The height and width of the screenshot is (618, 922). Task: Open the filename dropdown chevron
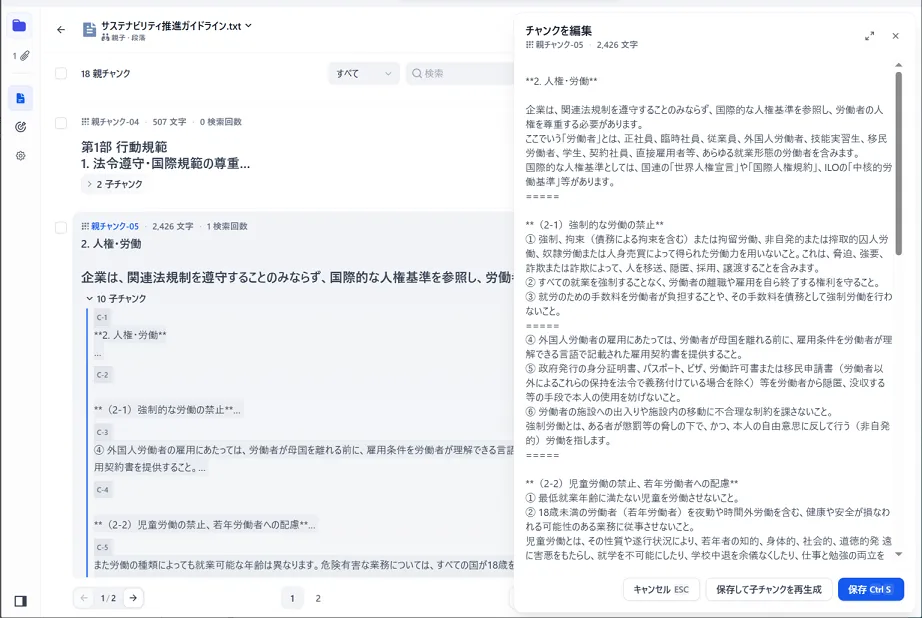(249, 25)
